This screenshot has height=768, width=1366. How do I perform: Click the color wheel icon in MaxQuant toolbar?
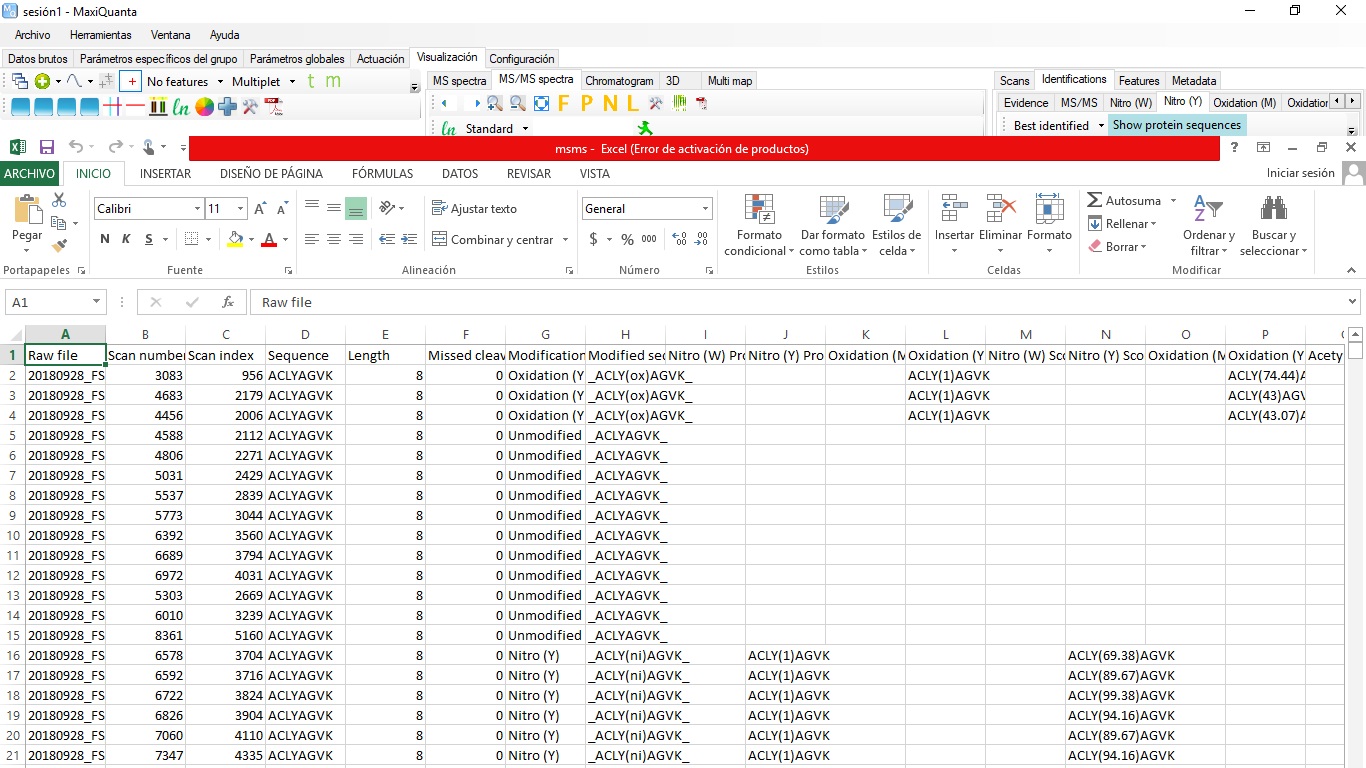[x=204, y=107]
